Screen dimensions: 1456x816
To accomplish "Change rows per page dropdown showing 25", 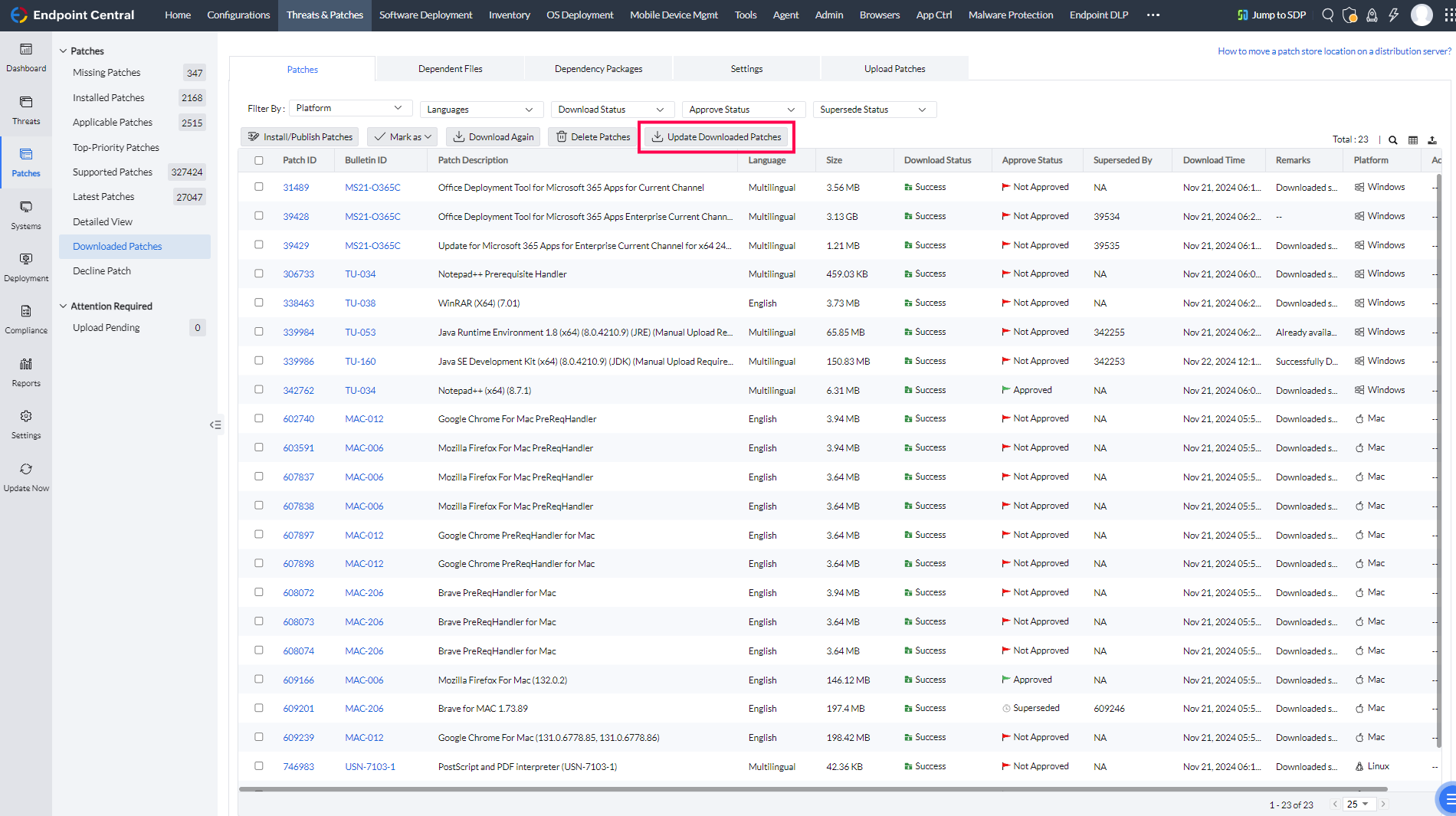I will pos(1359,804).
